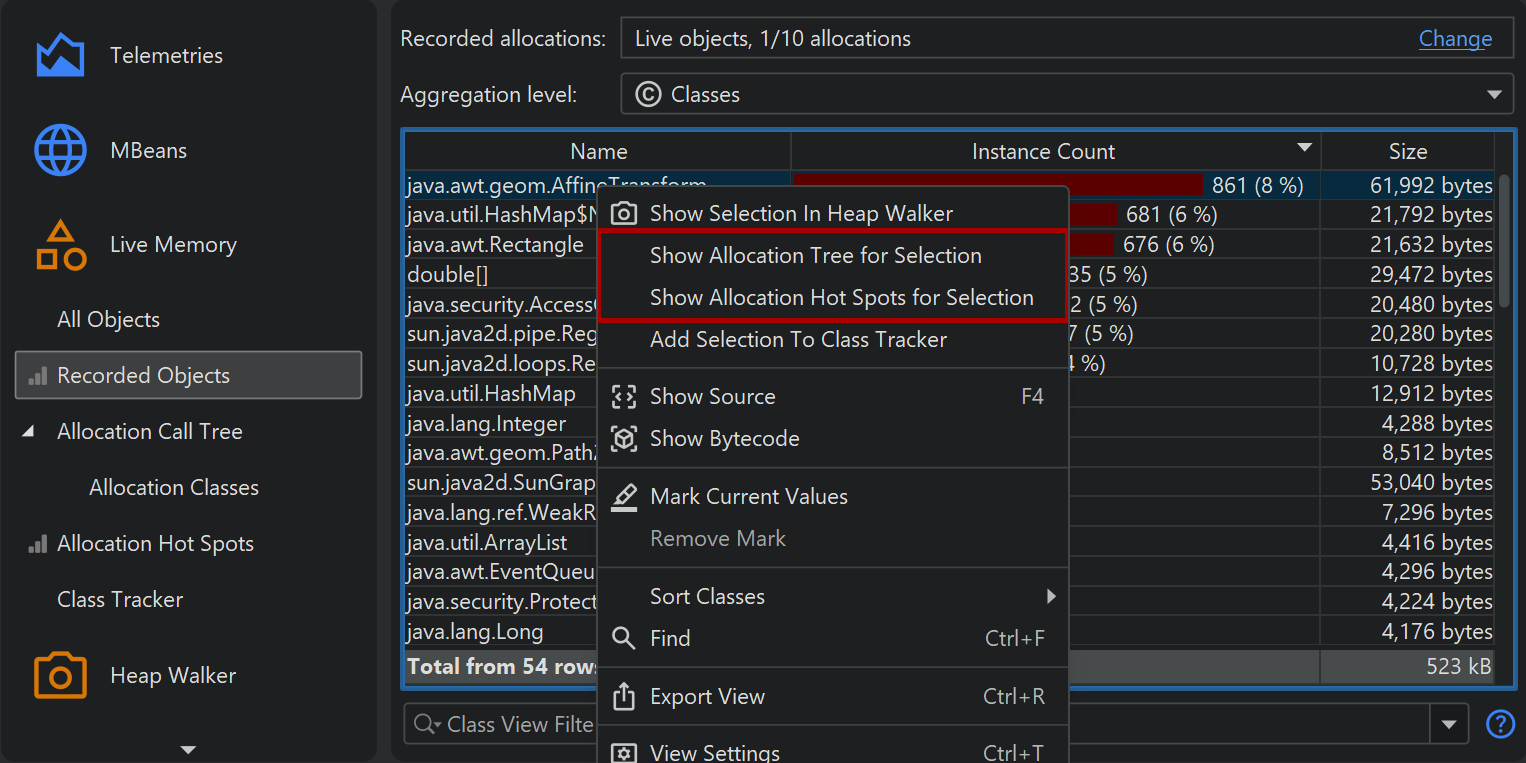1526x763 pixels.
Task: Open the MBeans globe icon
Action: 60,151
